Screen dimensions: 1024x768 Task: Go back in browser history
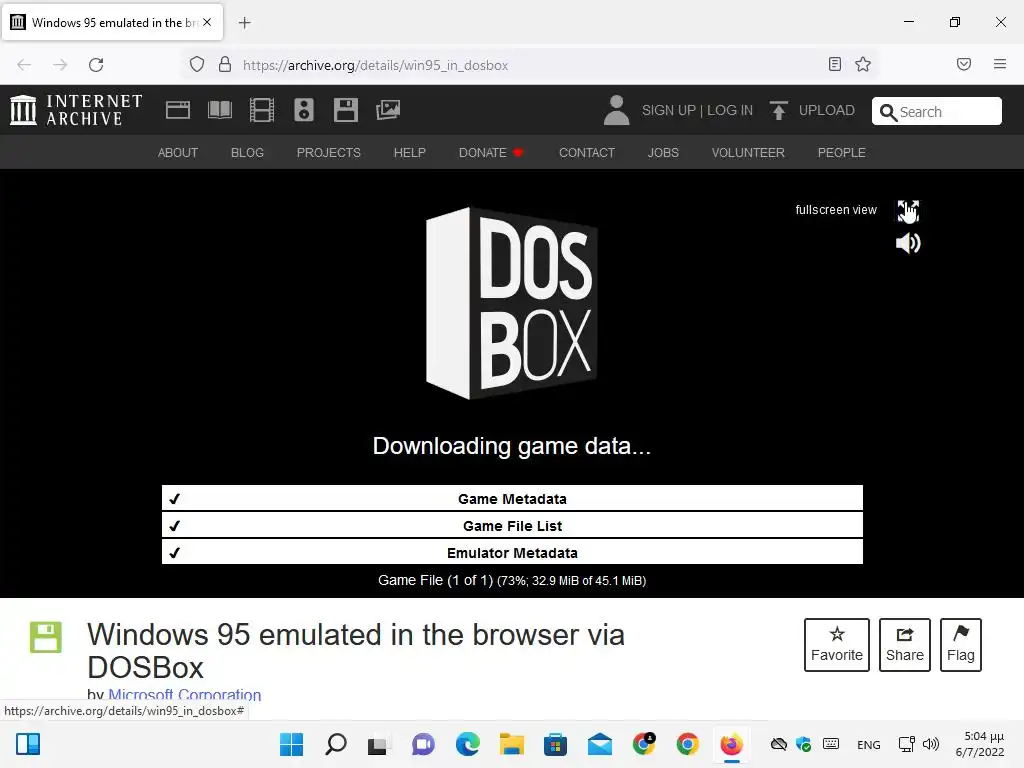coord(24,65)
